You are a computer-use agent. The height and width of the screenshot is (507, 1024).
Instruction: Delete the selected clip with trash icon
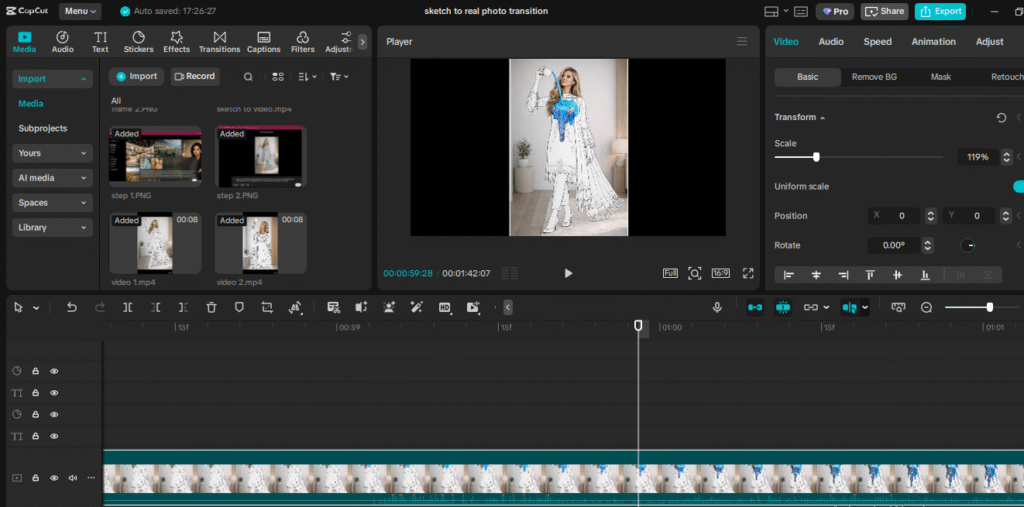pyautogui.click(x=211, y=307)
